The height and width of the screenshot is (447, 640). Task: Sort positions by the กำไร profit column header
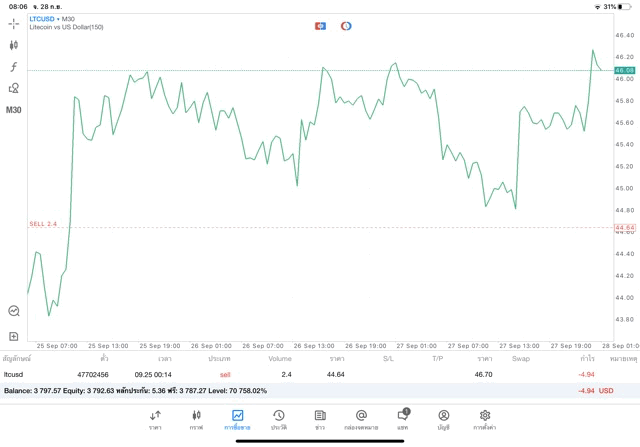[x=586, y=358]
